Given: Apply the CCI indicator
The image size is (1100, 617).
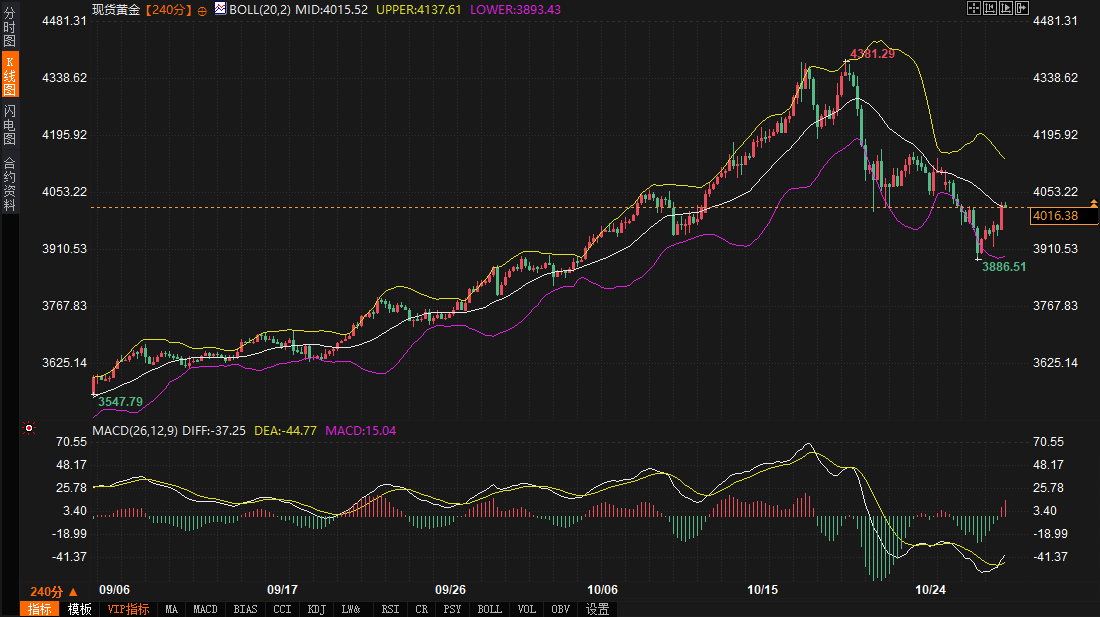Looking at the screenshot, I should click(282, 609).
